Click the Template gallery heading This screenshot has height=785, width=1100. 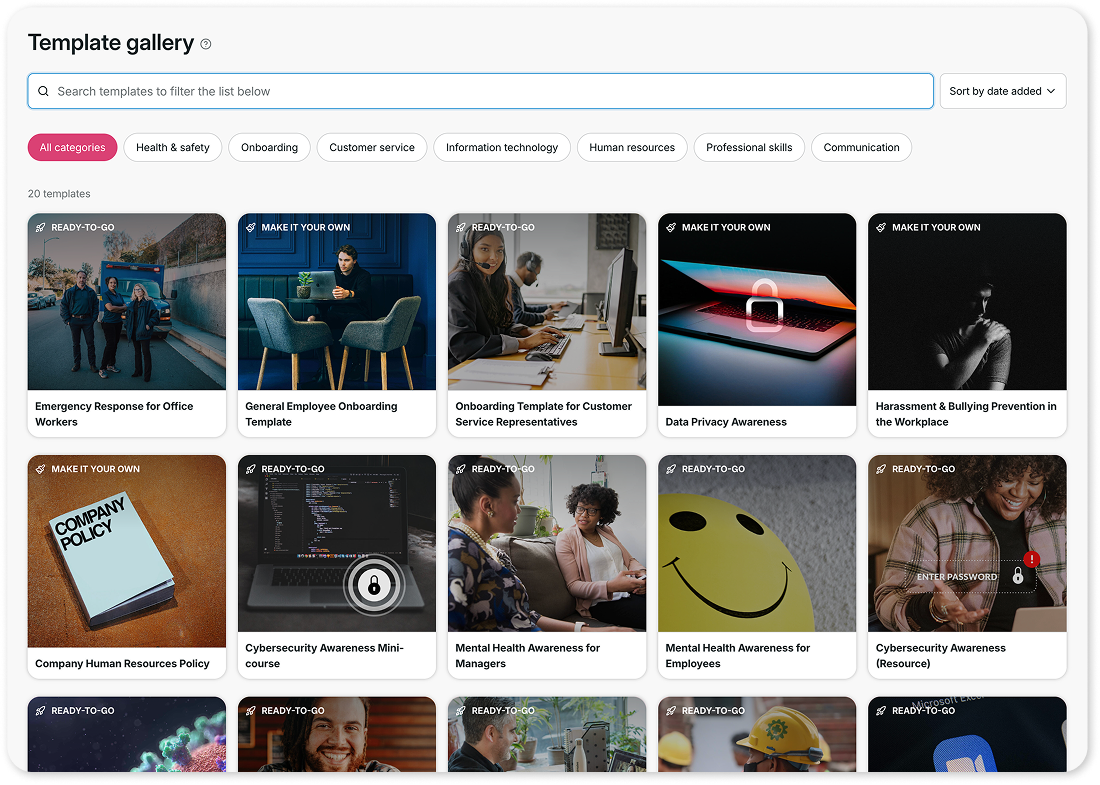(x=111, y=43)
